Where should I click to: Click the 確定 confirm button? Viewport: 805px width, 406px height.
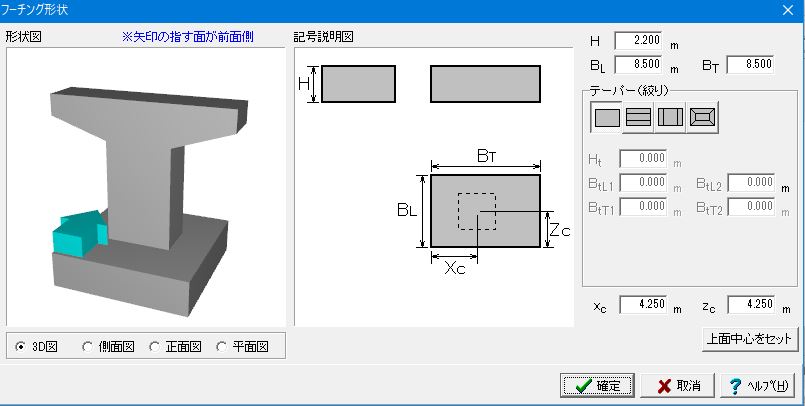(597, 385)
